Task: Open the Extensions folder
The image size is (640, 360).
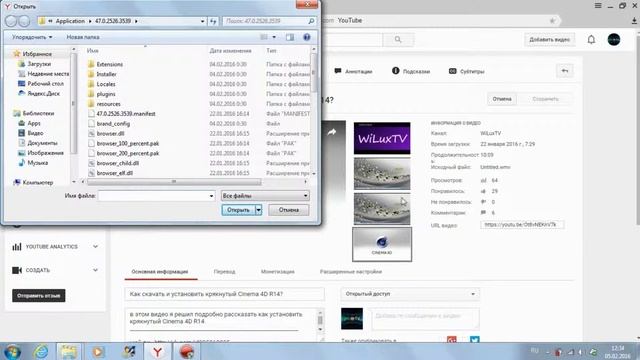Action: pos(109,64)
